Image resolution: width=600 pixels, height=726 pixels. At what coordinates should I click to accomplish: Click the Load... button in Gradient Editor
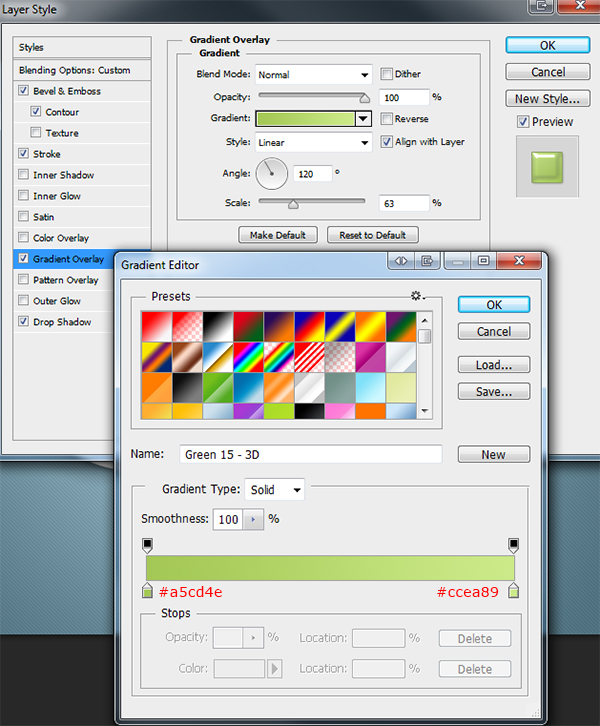494,365
